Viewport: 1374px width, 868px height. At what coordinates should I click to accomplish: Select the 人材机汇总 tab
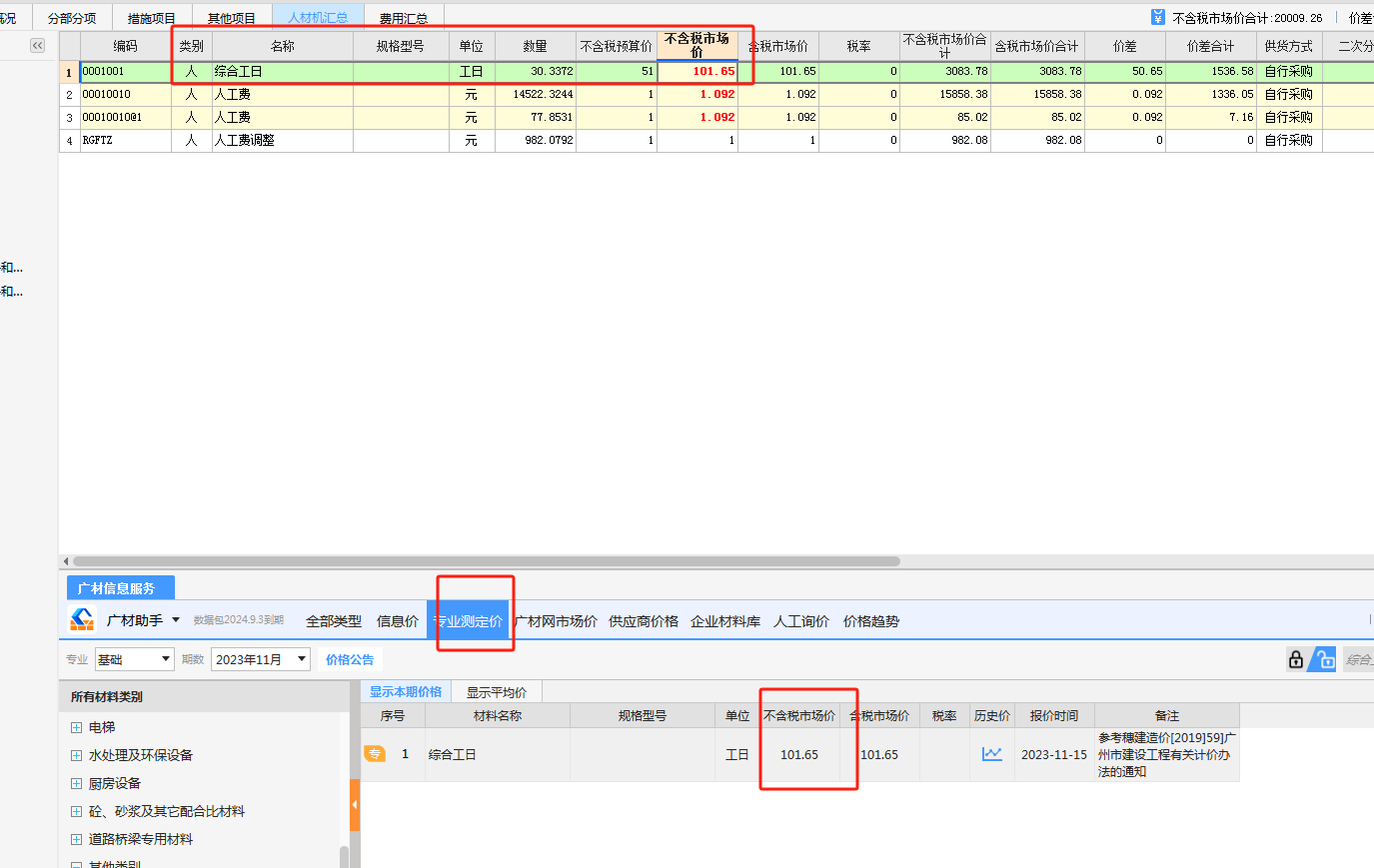(x=318, y=18)
